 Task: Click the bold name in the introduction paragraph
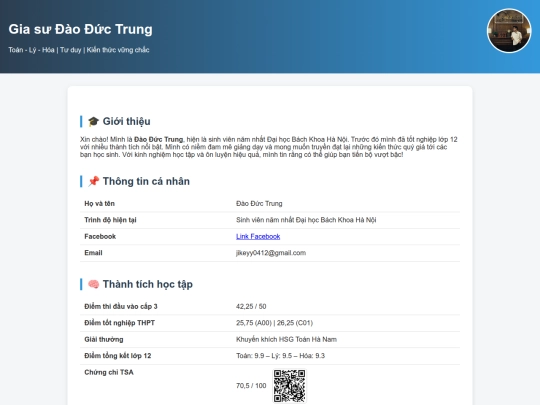158,139
